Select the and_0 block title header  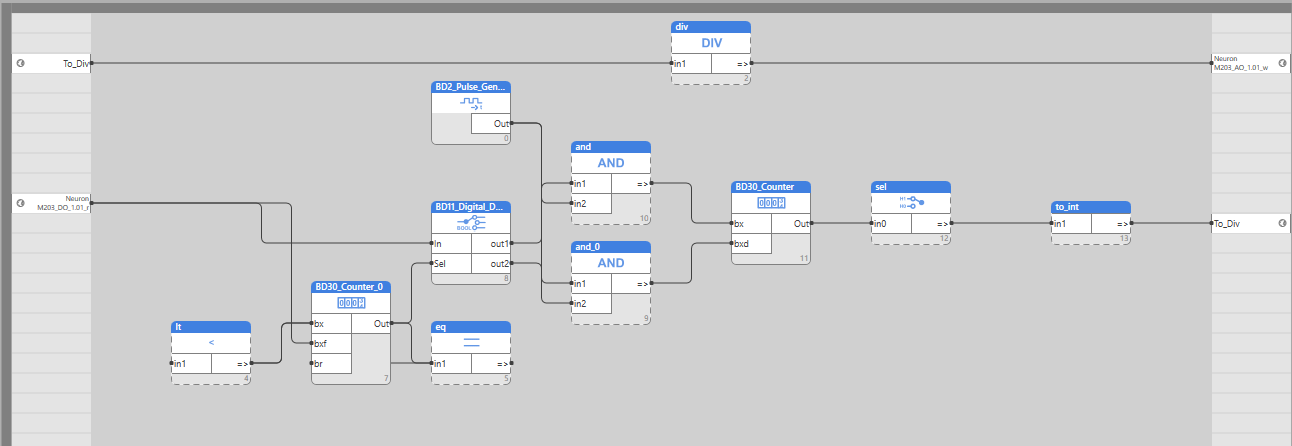coord(611,247)
